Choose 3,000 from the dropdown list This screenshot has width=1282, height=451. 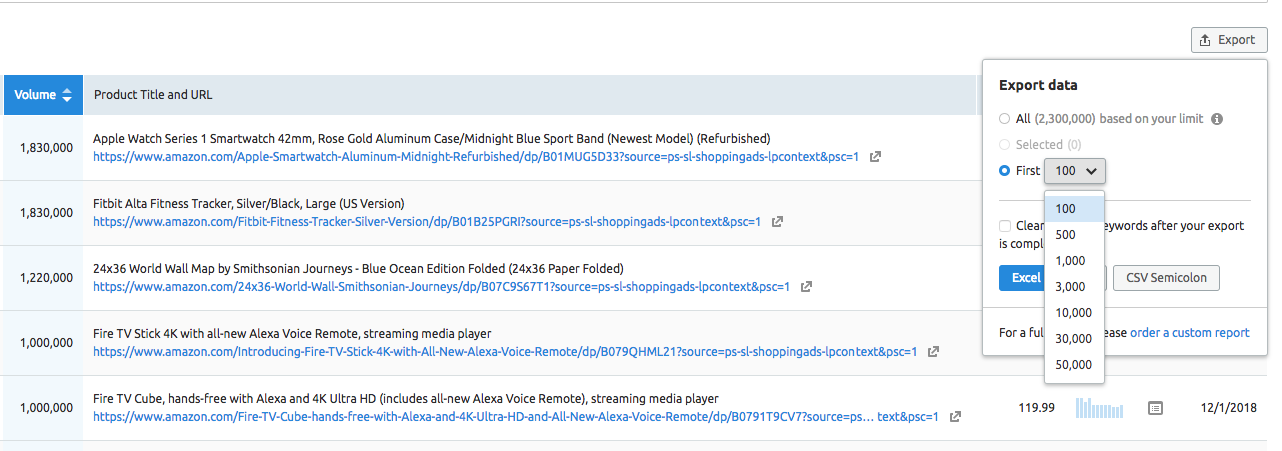click(x=1074, y=287)
